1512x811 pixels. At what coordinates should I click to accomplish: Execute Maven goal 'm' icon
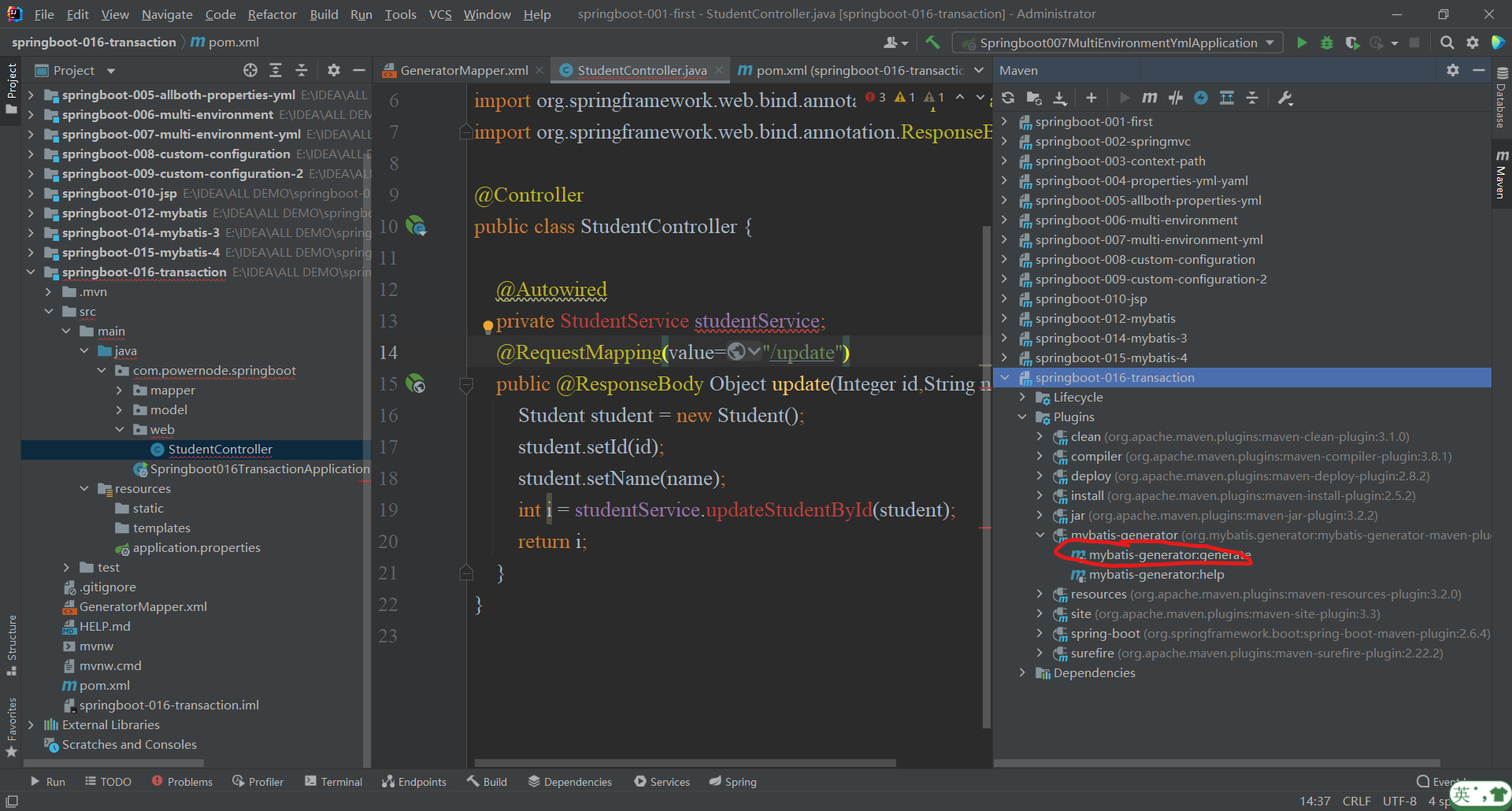pos(1150,98)
